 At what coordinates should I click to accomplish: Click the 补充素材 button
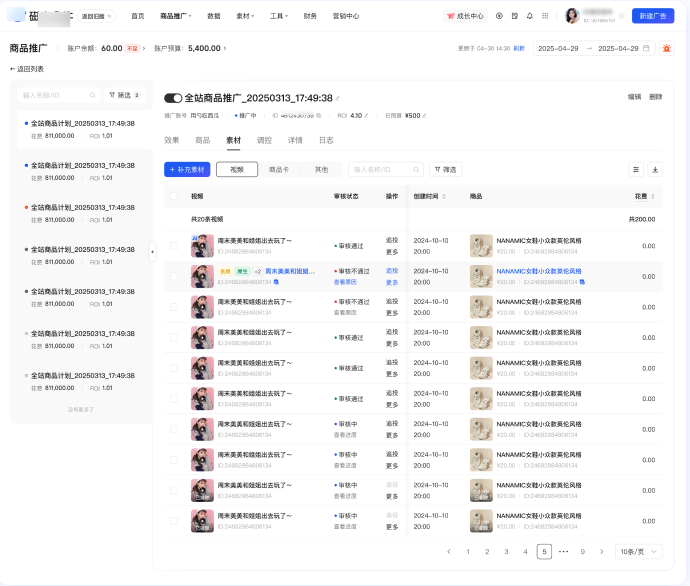pyautogui.click(x=187, y=170)
